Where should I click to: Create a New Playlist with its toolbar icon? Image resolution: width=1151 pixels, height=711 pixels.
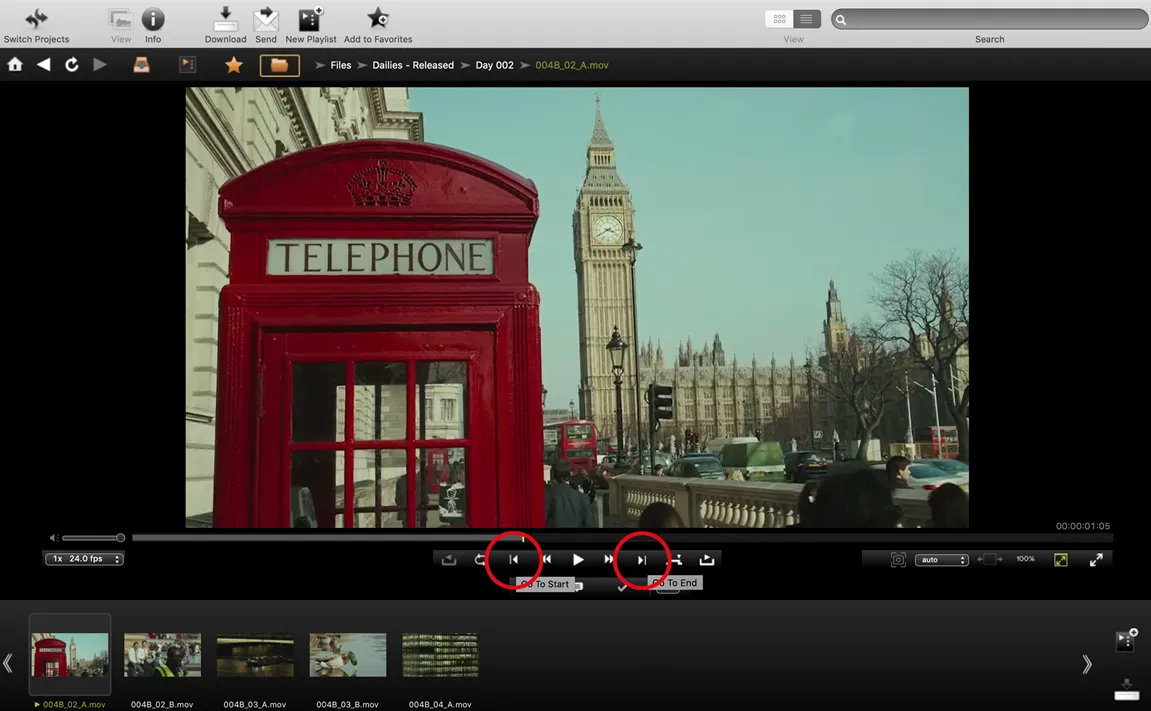click(310, 19)
